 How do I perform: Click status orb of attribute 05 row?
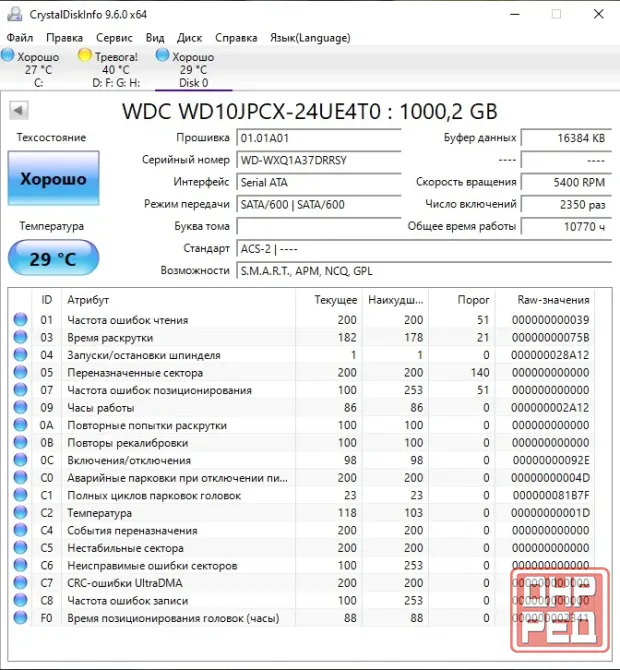pyautogui.click(x=20, y=372)
